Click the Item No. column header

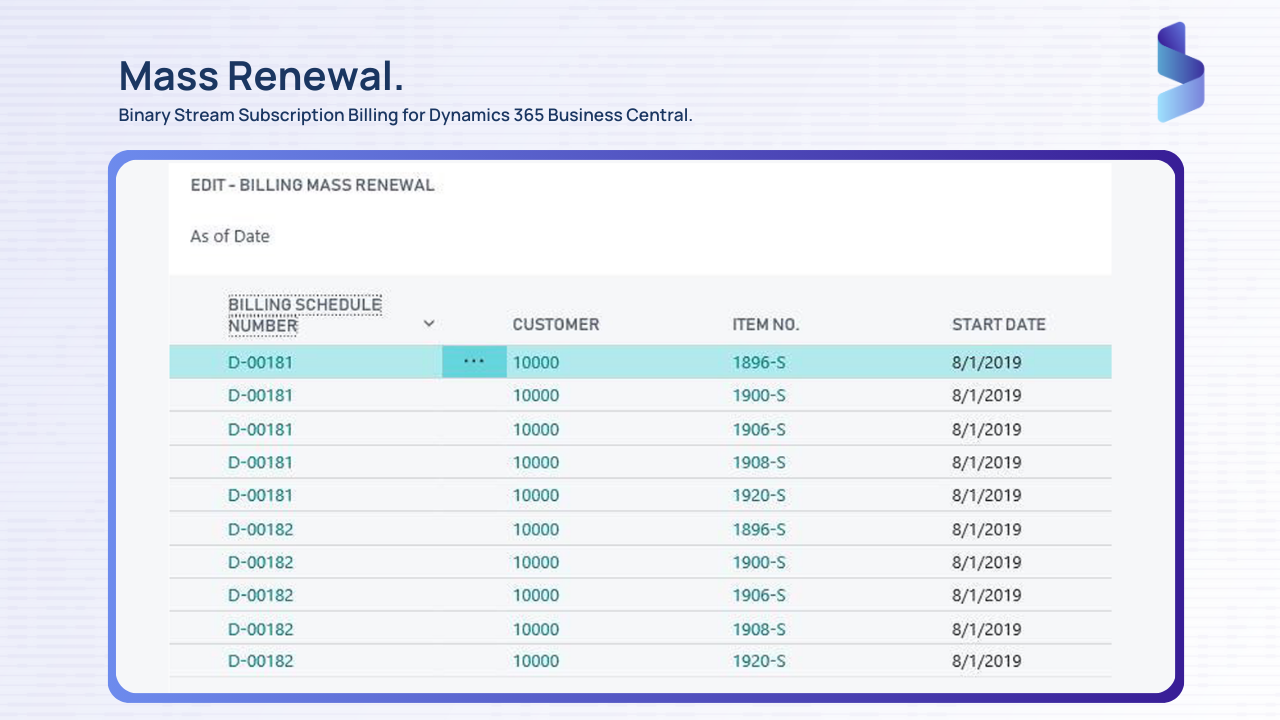click(766, 324)
